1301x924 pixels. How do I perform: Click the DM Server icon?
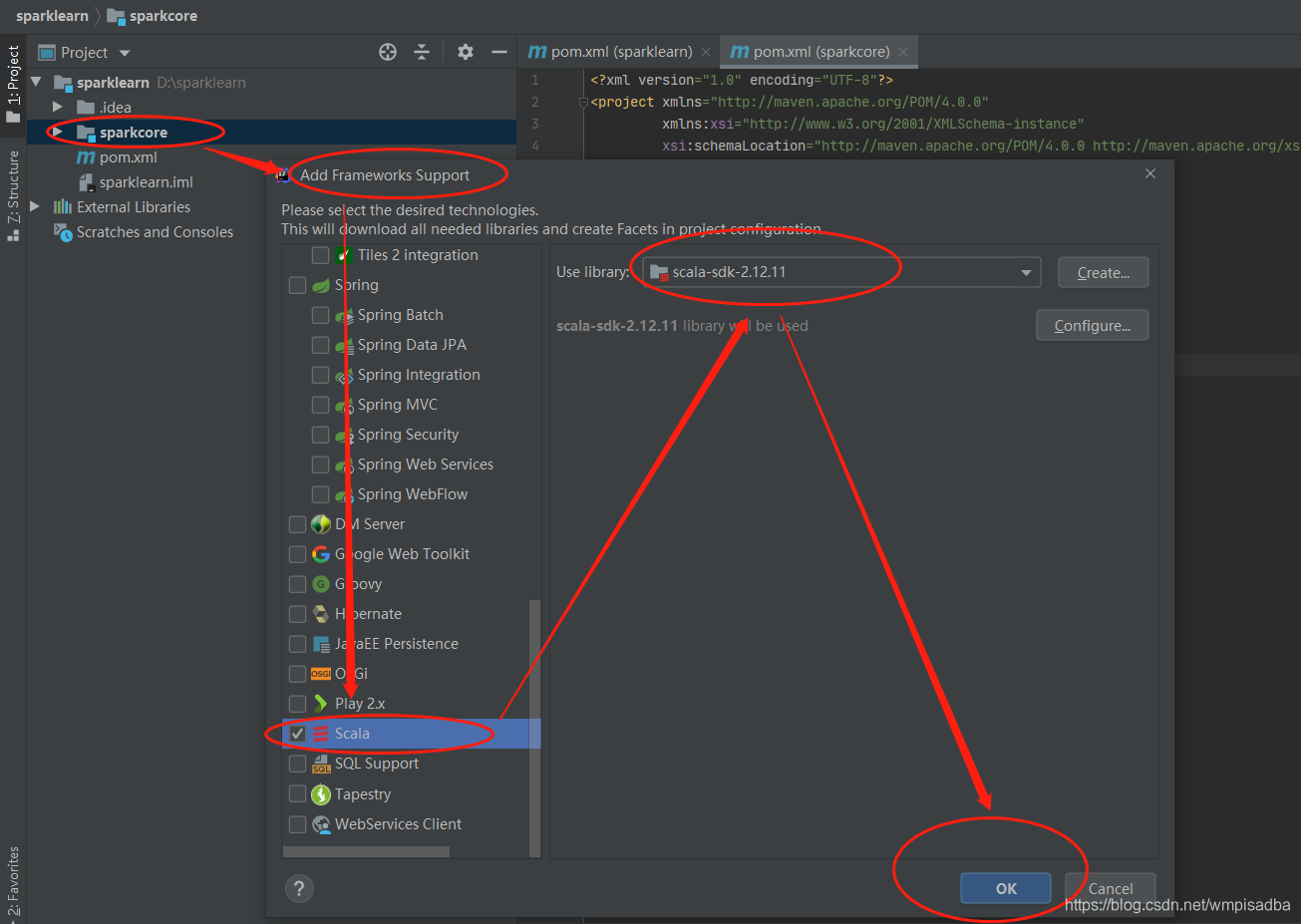click(x=321, y=524)
